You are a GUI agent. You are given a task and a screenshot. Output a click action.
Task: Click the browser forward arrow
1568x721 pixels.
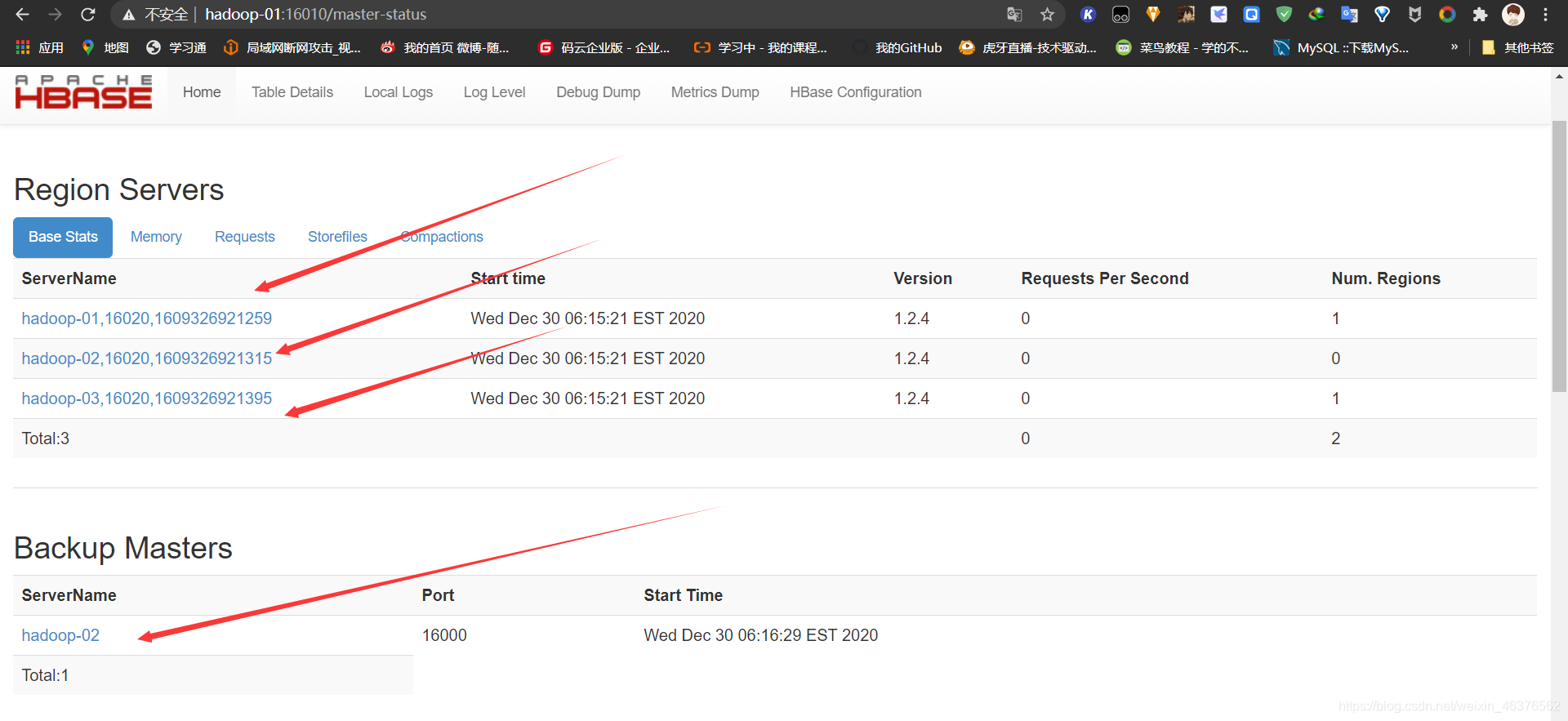point(55,15)
